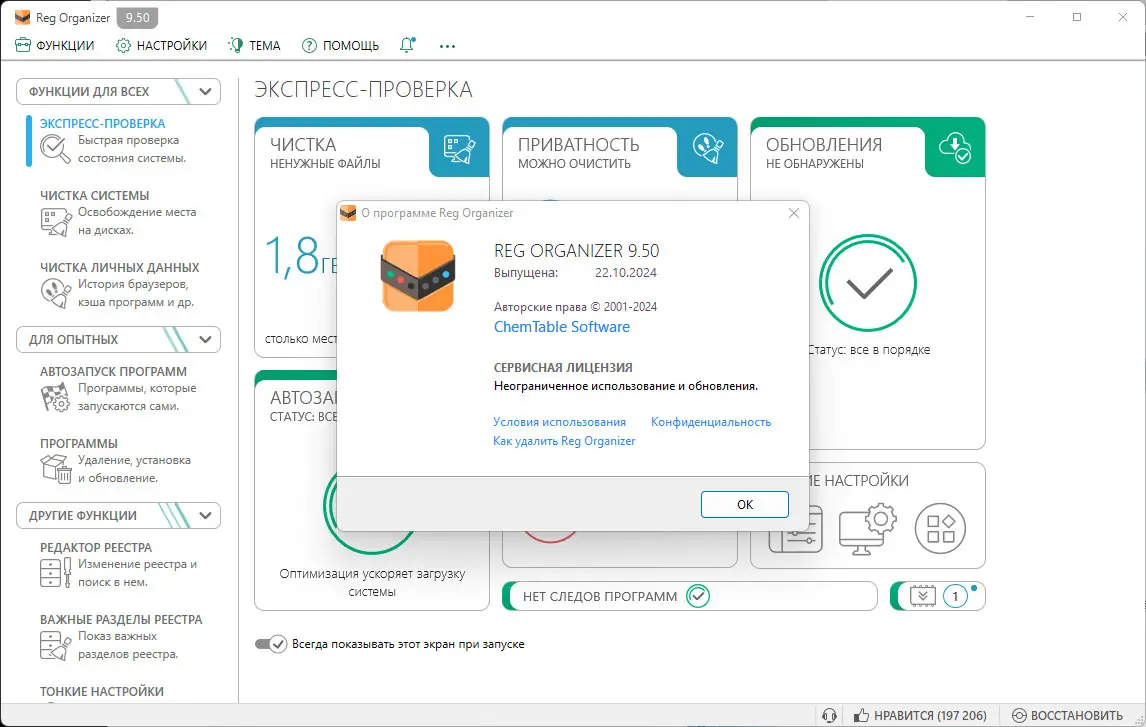1146x727 pixels.
Task: Click the release date 22.10.2024
Action: click(626, 273)
